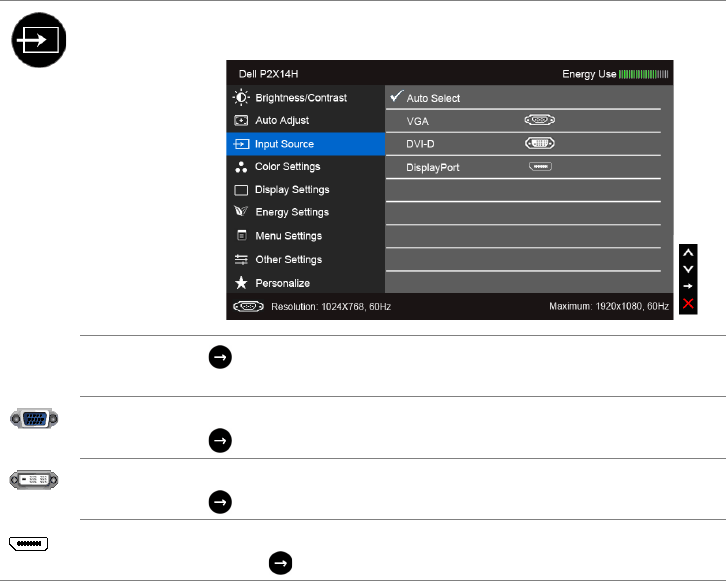726x581 pixels.
Task: Open Energy Settings menu item
Action: click(x=306, y=212)
